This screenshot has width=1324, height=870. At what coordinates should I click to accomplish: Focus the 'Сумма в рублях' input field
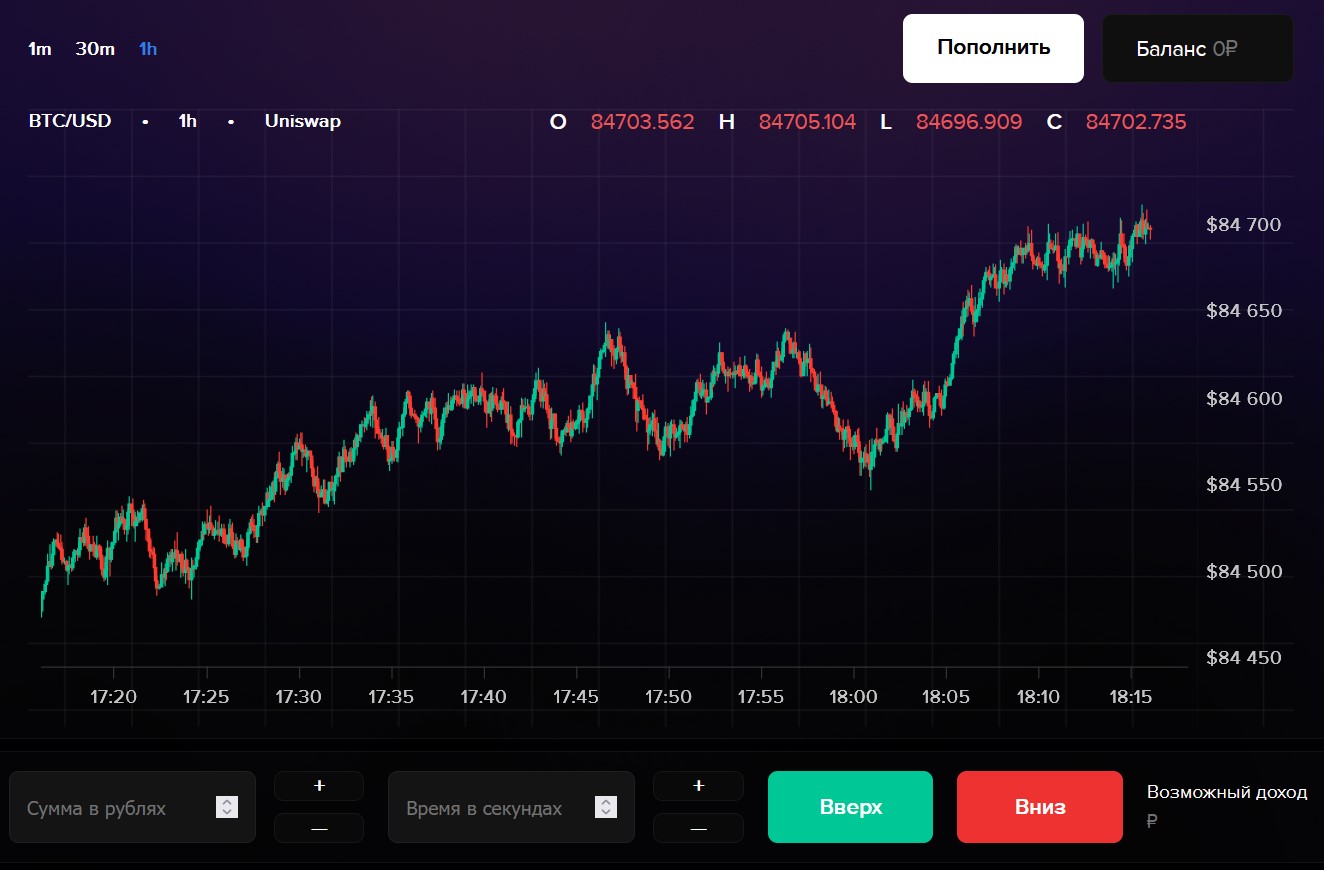coord(115,808)
